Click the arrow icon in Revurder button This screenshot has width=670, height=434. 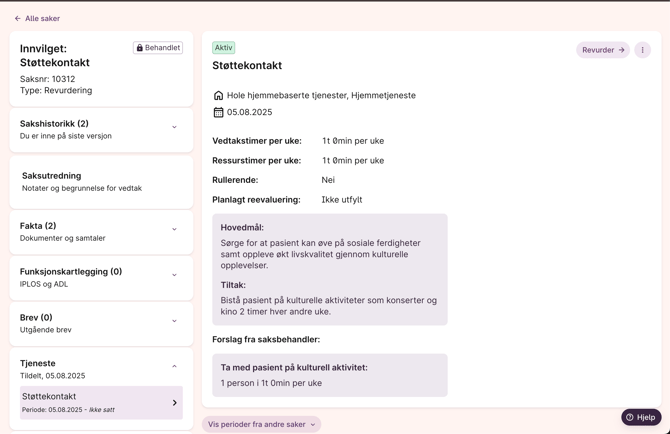coord(621,50)
